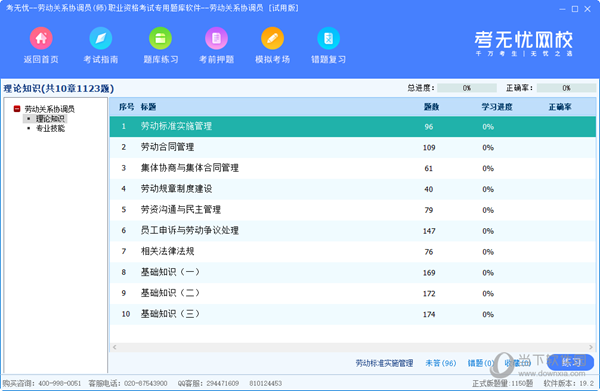Image resolution: width=600 pixels, height=391 pixels.
Task: Click the overall 正确率 accuracy bar
Action: (566, 88)
